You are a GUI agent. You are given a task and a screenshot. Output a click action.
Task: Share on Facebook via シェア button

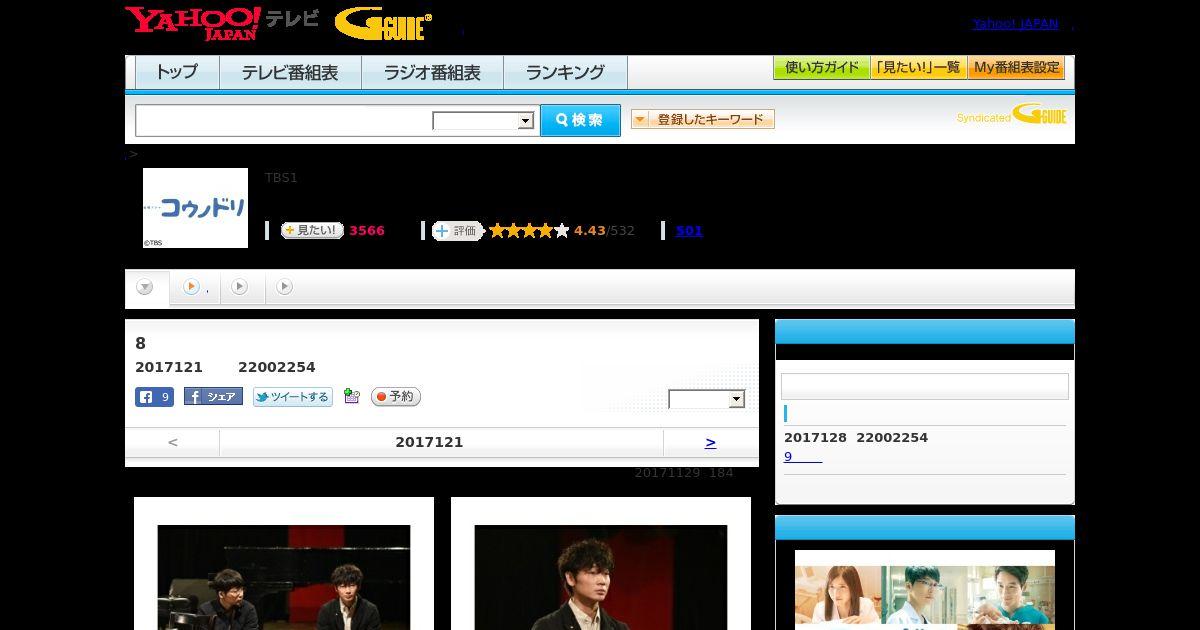click(213, 397)
